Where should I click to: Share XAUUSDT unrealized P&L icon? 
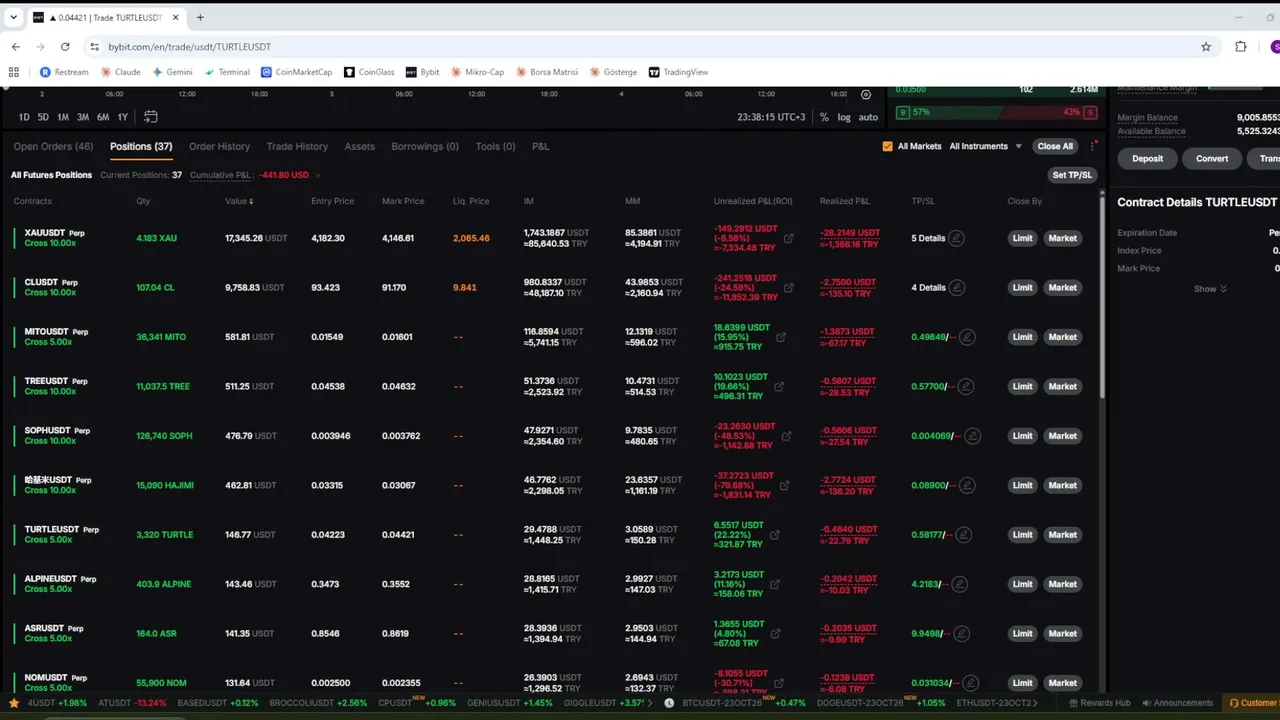click(789, 238)
